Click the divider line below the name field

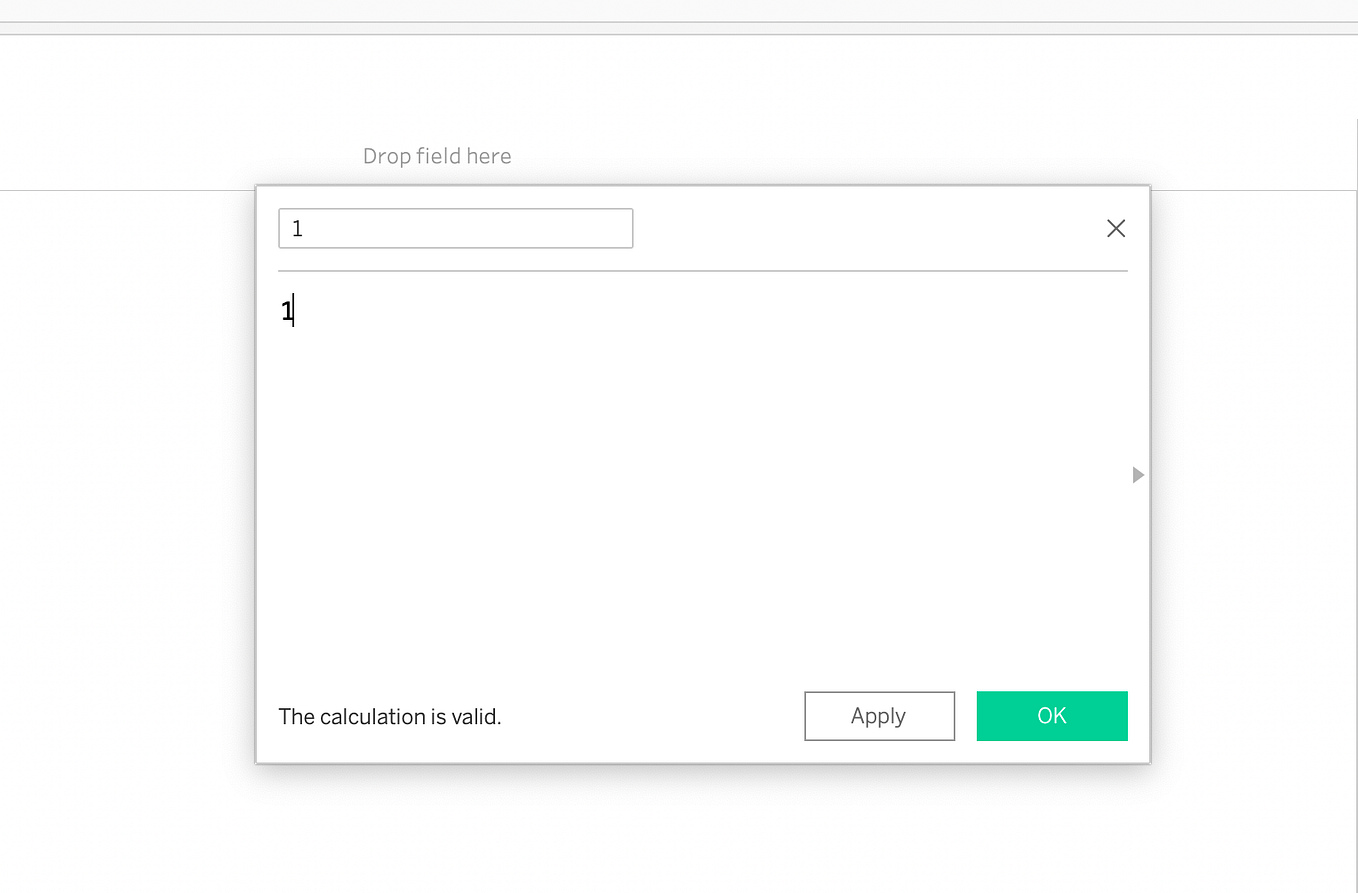pos(703,270)
